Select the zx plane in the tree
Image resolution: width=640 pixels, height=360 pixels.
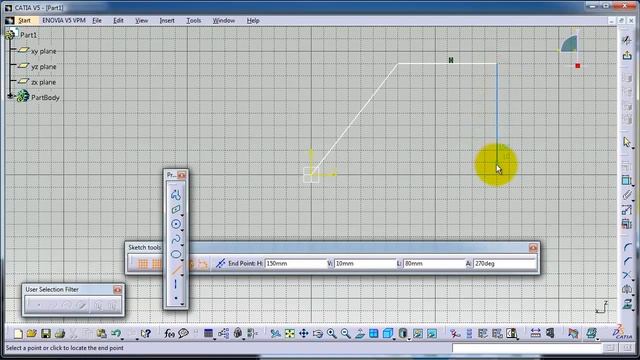[44, 82]
